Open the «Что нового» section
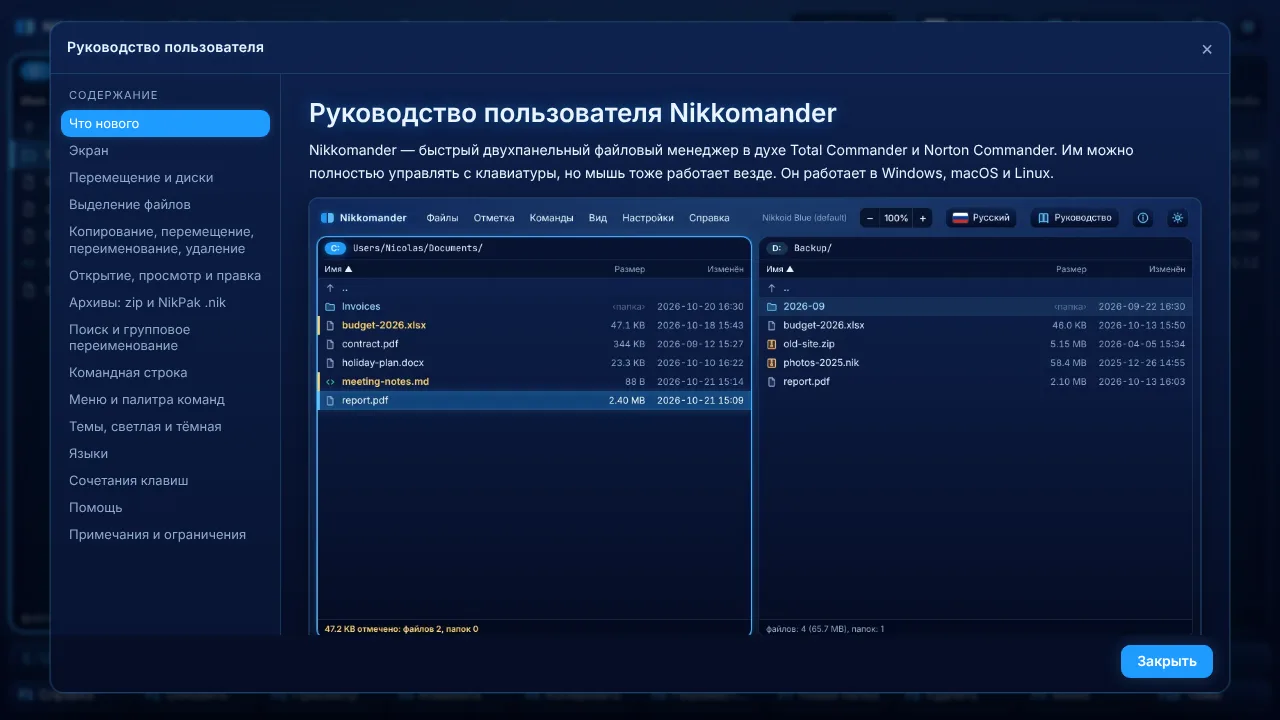The height and width of the screenshot is (720, 1280). click(165, 123)
